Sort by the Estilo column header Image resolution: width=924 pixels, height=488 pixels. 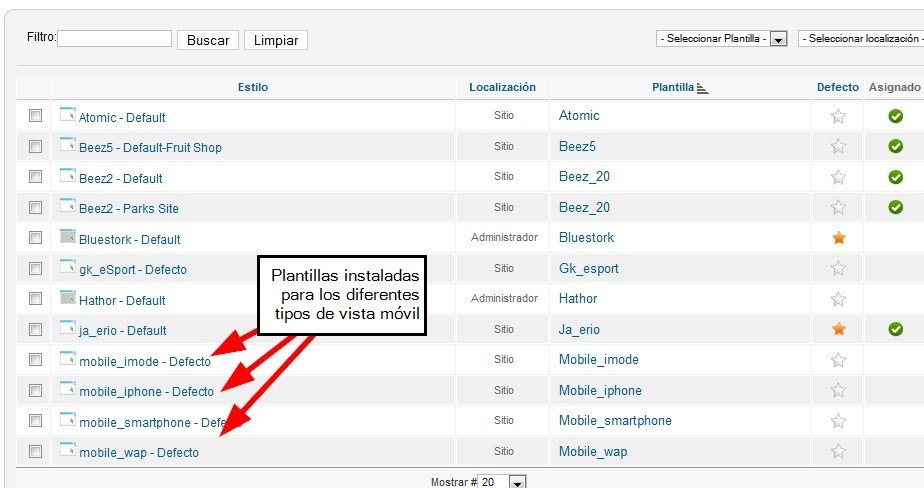click(x=253, y=87)
